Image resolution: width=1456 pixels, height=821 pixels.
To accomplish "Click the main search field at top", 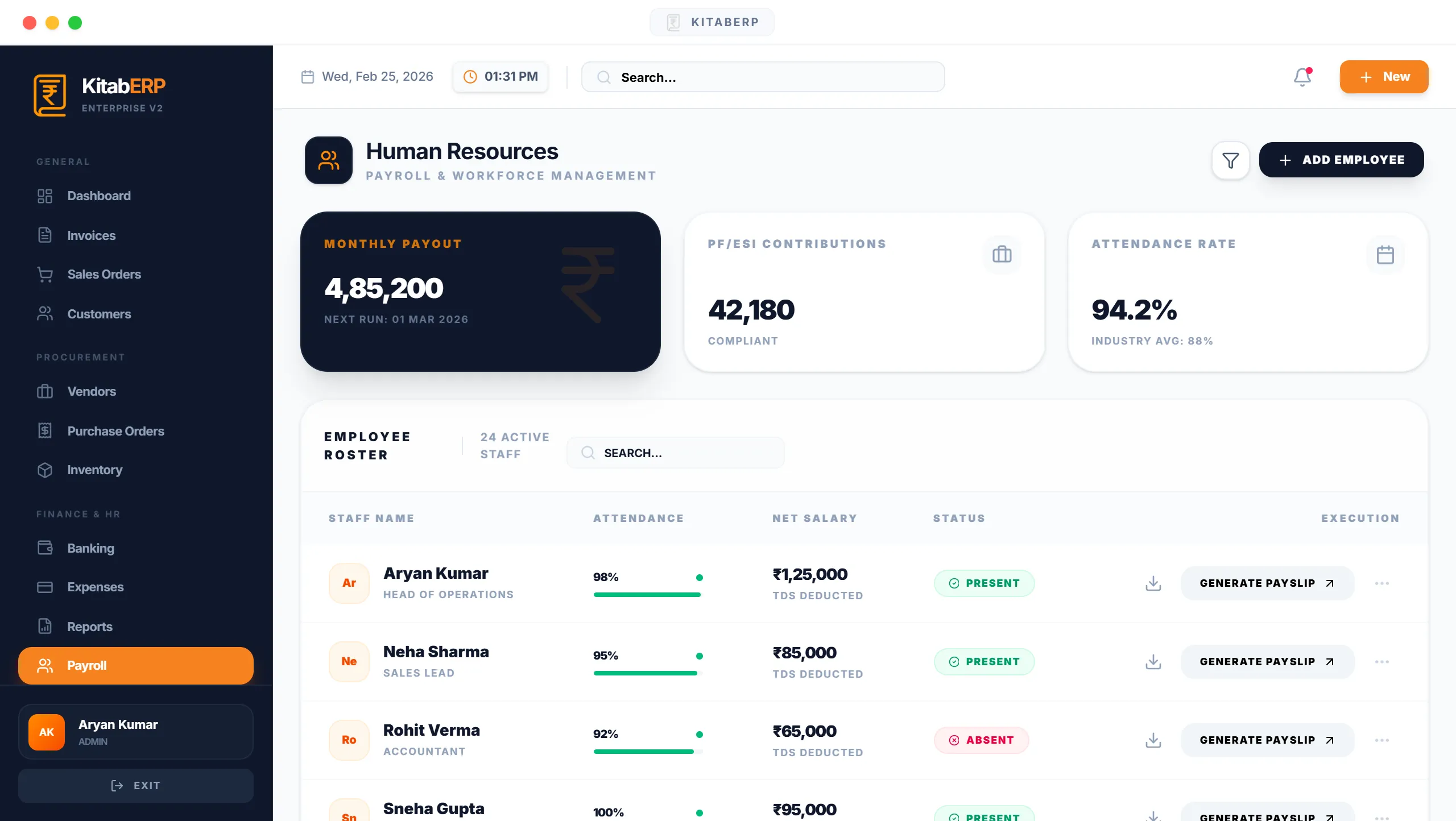I will tap(762, 77).
